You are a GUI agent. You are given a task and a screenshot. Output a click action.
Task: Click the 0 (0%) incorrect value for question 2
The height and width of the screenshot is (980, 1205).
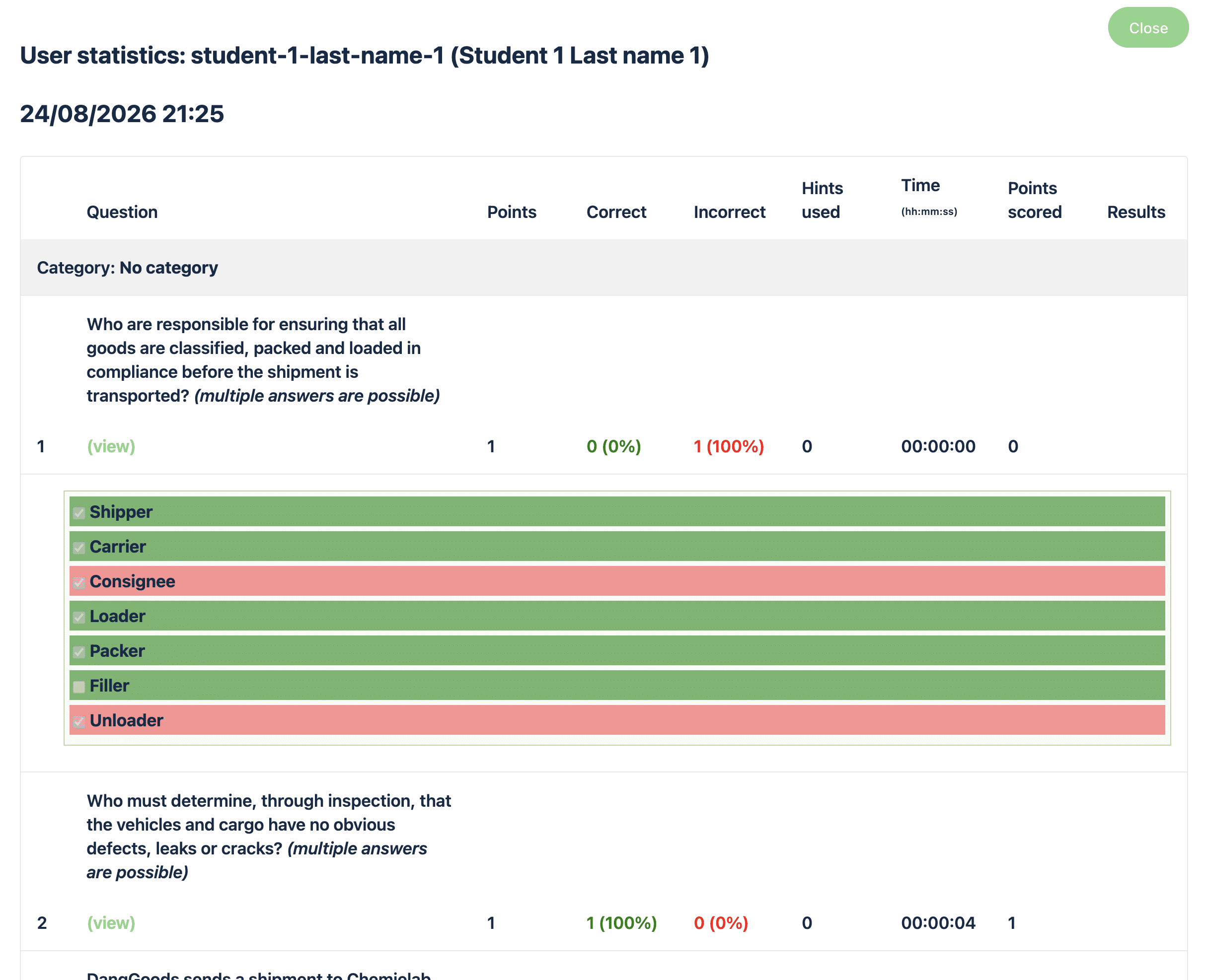click(721, 923)
